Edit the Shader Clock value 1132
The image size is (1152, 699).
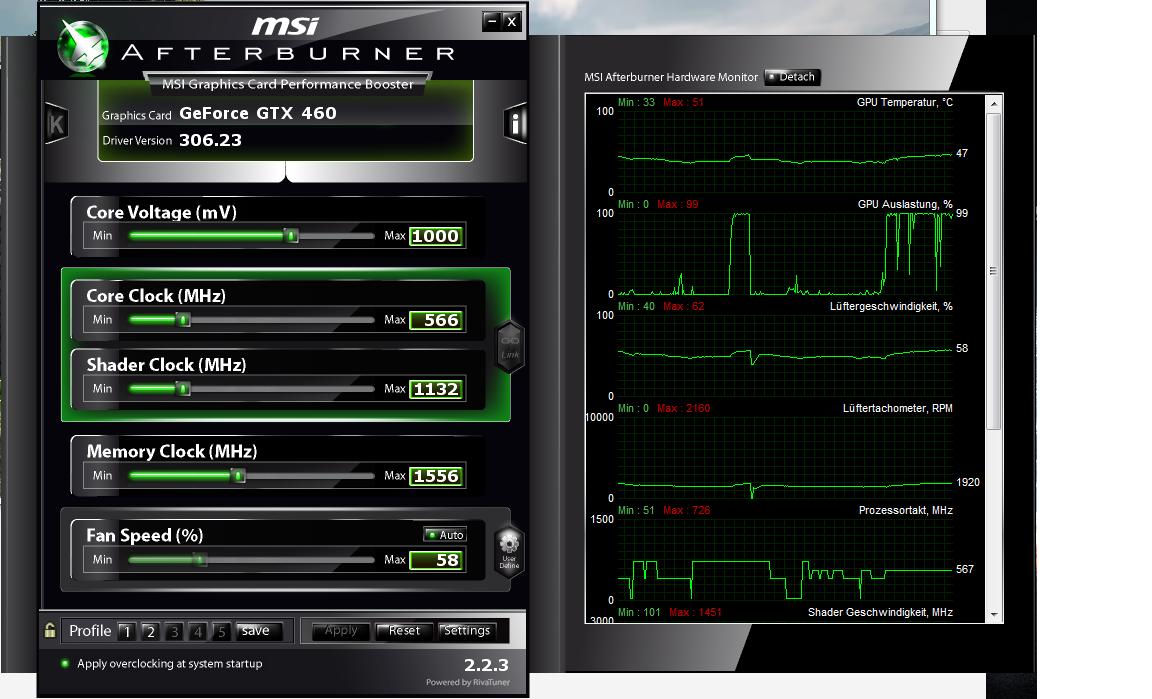[x=436, y=389]
